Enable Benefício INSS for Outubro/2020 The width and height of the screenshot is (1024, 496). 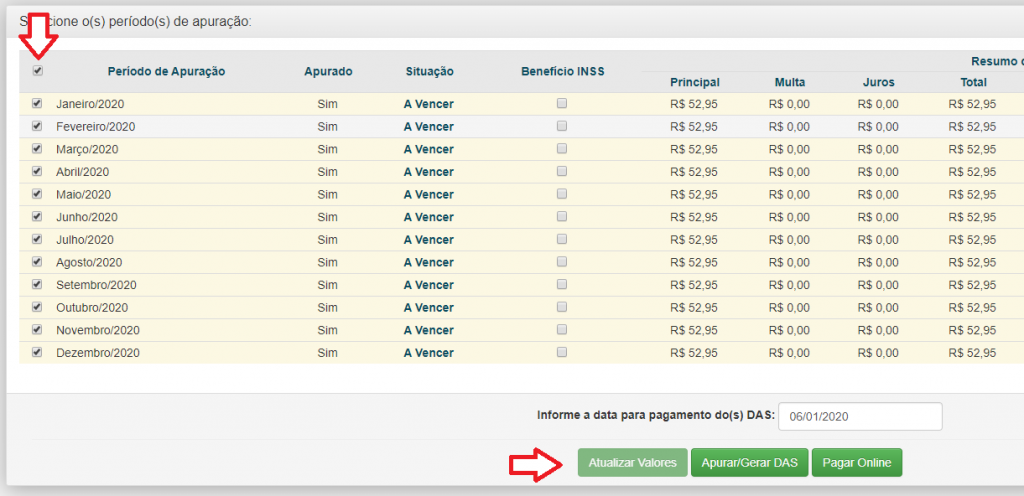562,307
